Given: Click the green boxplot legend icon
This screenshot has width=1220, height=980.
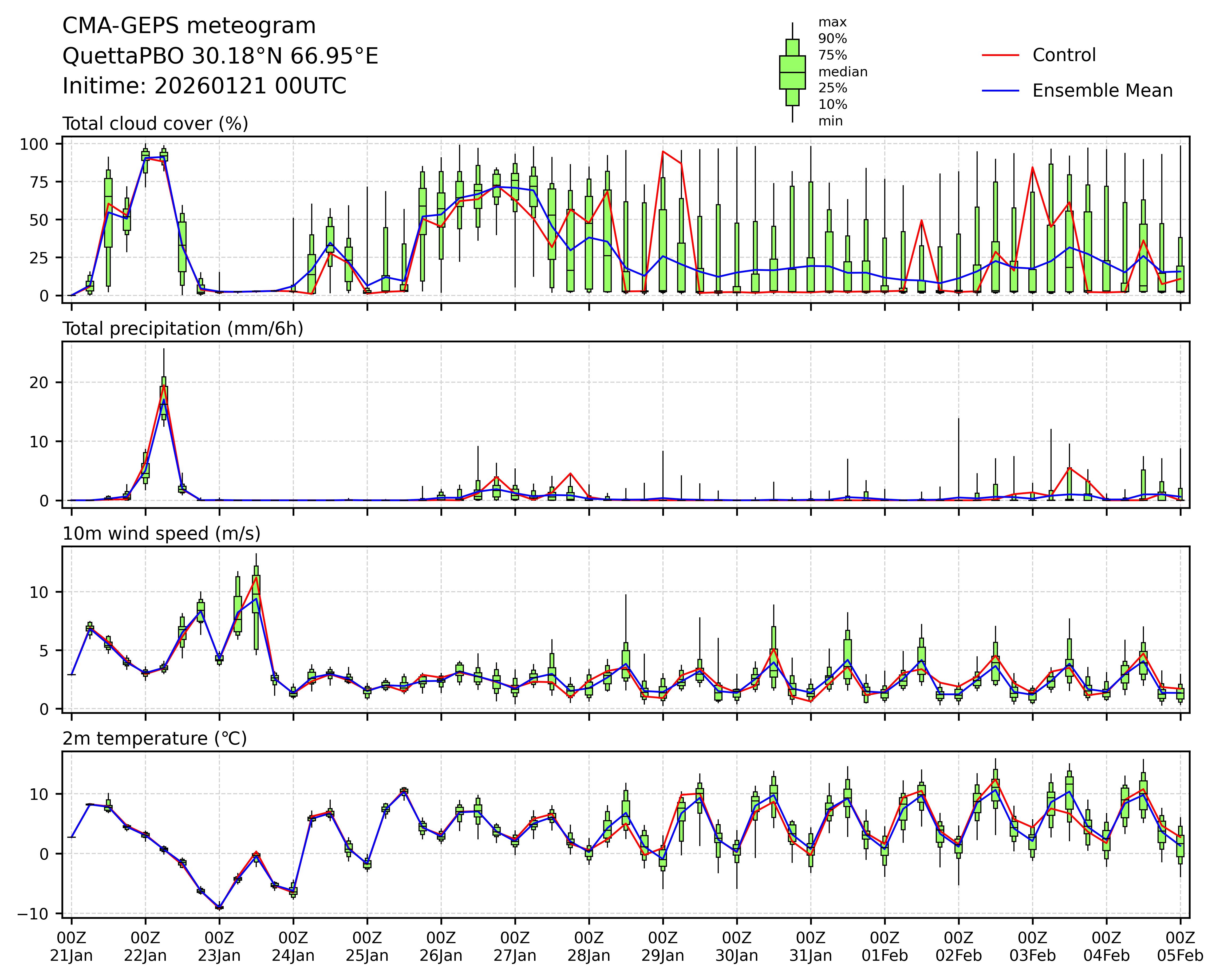Looking at the screenshot, I should click(x=792, y=72).
